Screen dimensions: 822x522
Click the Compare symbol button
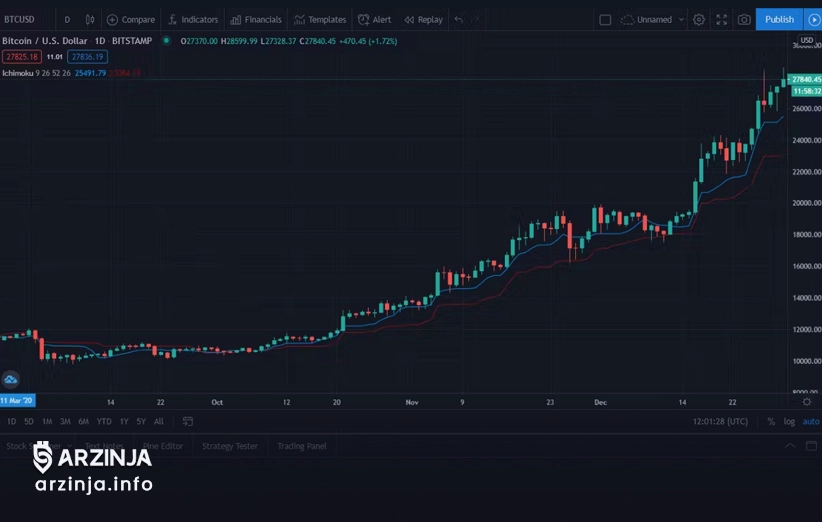131,19
